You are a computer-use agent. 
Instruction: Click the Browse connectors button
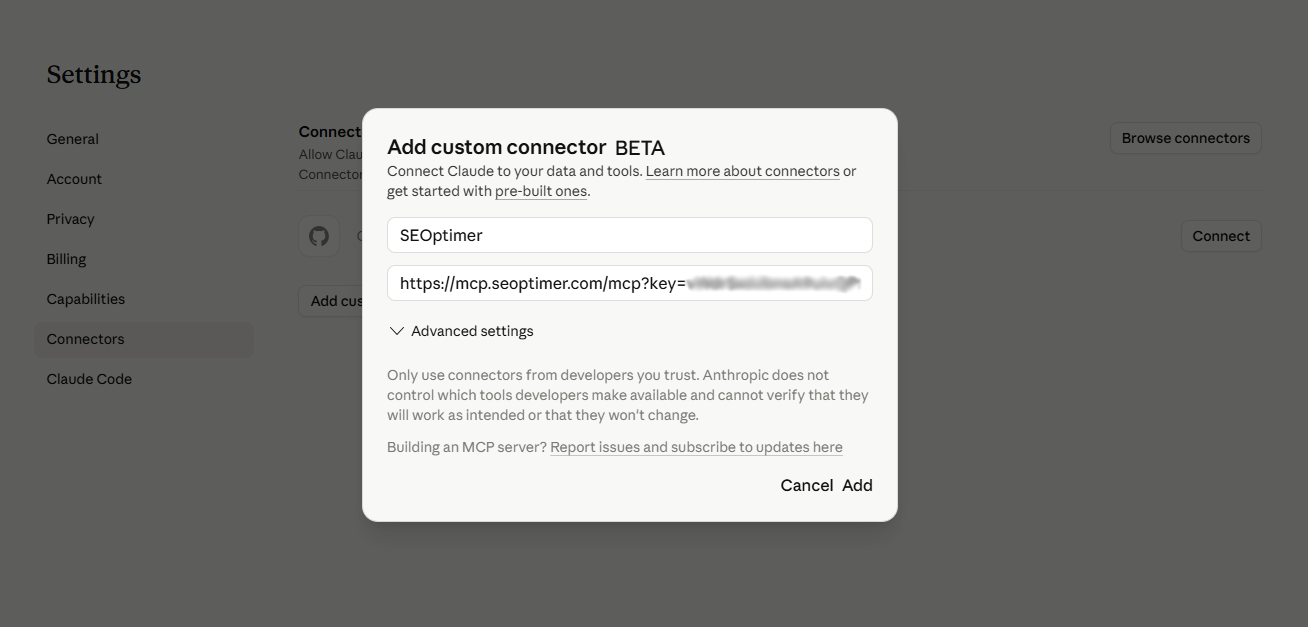1185,137
